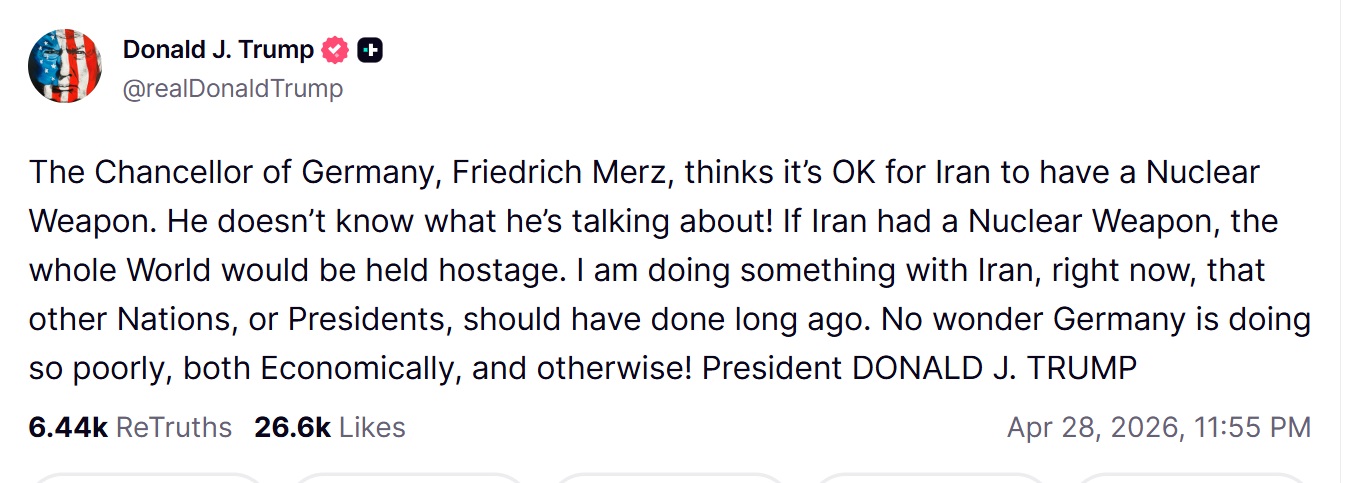Viewport: 1359px width, 483px height.
Task: Click the Donald J. Trump display name
Action: point(218,49)
